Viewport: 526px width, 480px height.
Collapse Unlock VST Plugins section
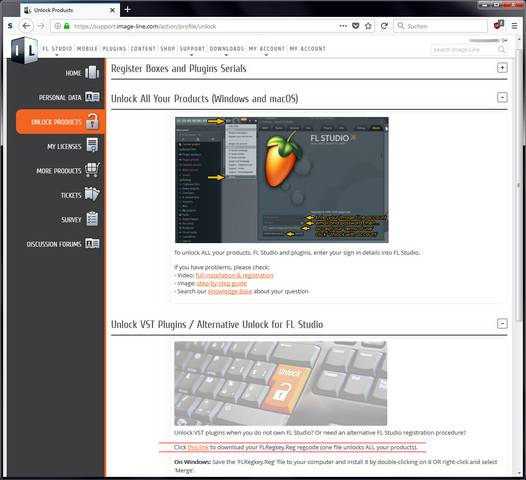tap(502, 324)
